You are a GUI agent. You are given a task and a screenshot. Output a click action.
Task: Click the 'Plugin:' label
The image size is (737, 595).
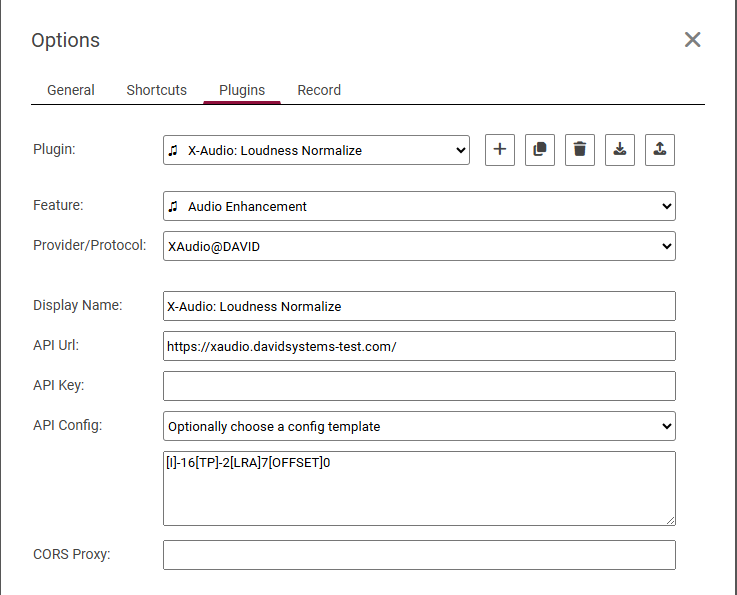pos(54,149)
